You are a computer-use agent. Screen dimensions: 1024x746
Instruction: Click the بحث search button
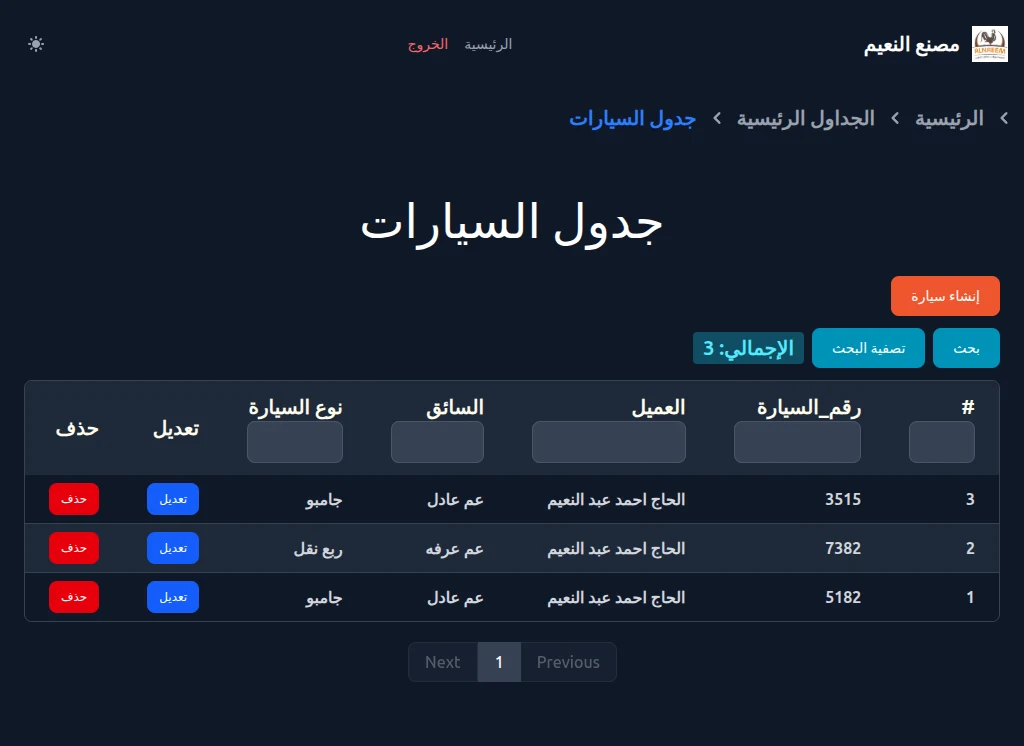tap(966, 348)
